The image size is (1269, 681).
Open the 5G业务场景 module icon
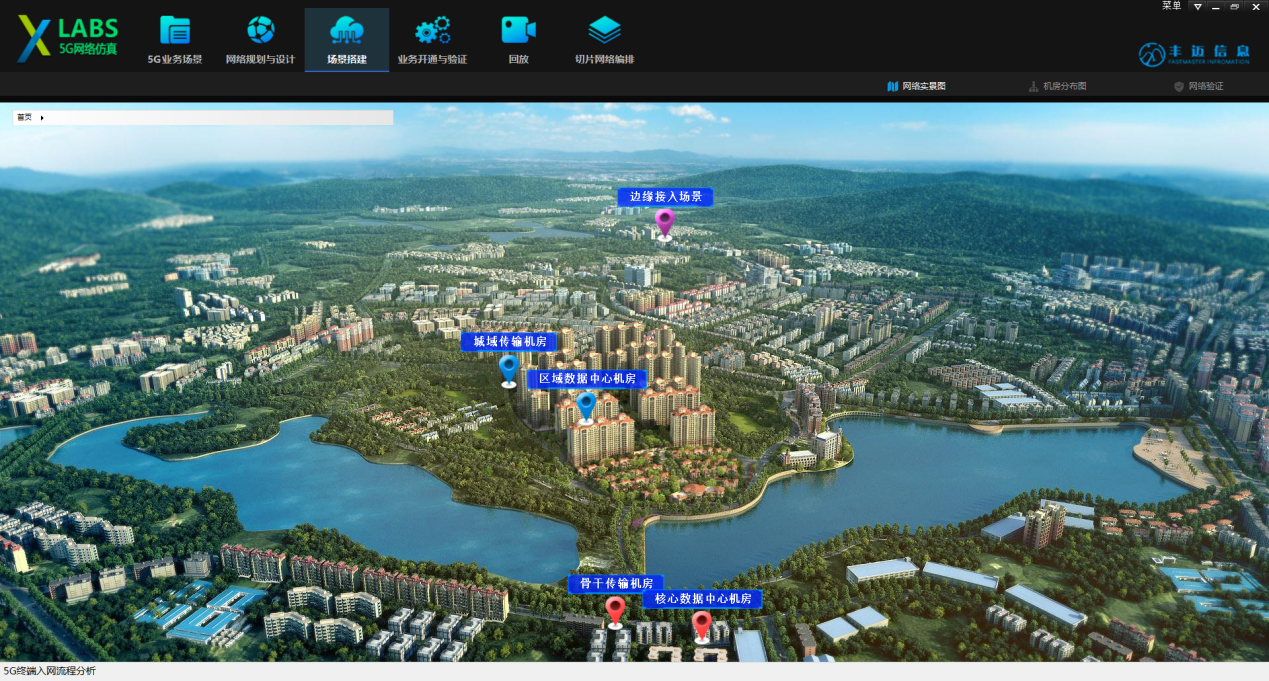pos(175,31)
